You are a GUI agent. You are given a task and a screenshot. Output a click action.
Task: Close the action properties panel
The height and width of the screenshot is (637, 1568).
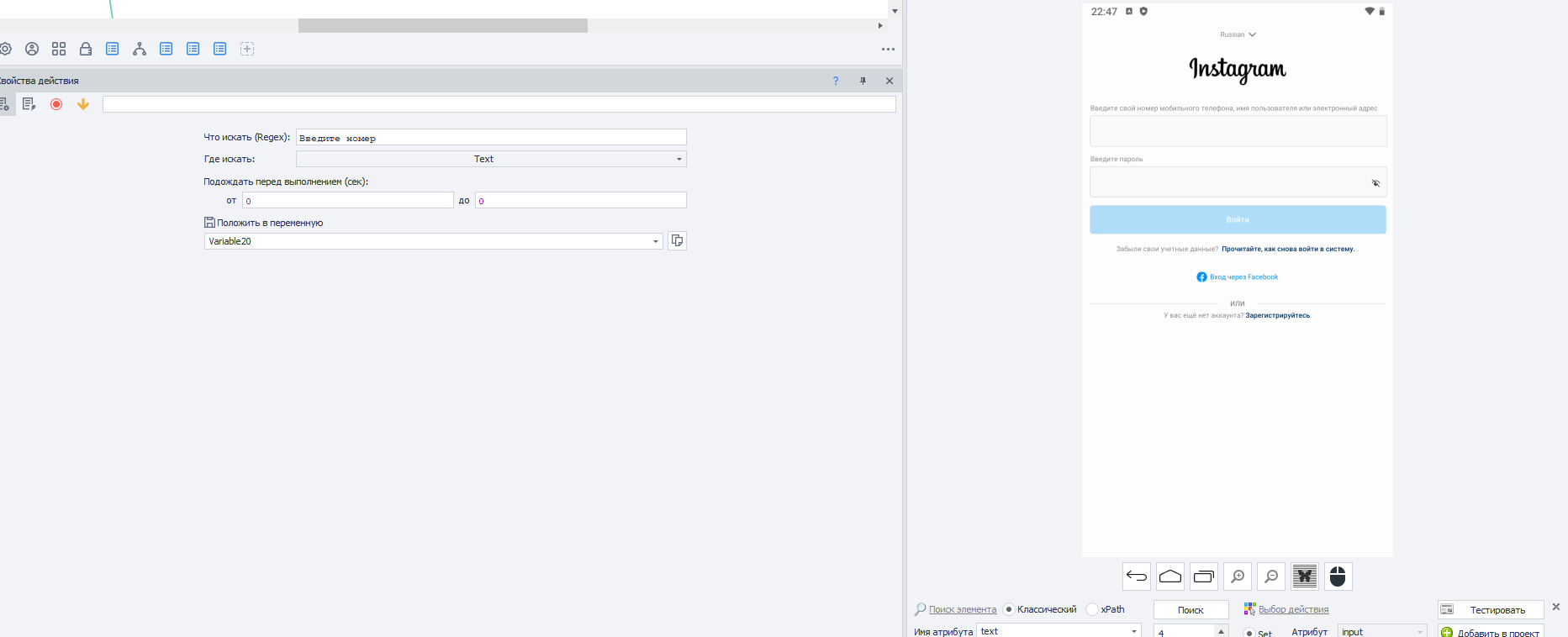890,81
